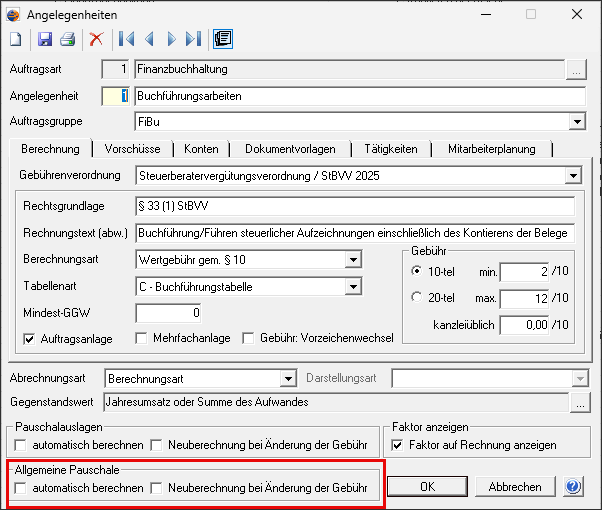This screenshot has height=510, width=602.
Task: Open the disabled Darstellungsart dropdown
Action: [580, 379]
